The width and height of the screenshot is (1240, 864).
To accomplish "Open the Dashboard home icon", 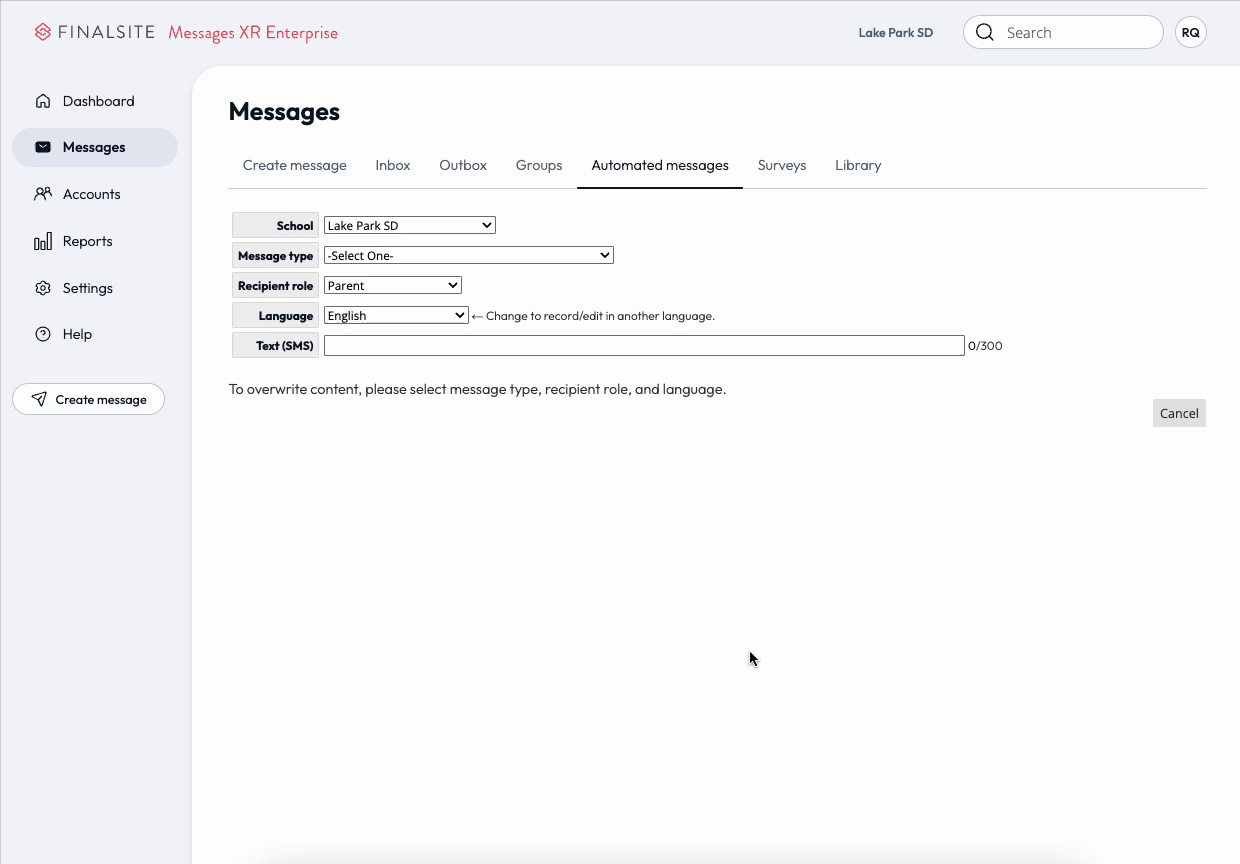I will tap(42, 100).
